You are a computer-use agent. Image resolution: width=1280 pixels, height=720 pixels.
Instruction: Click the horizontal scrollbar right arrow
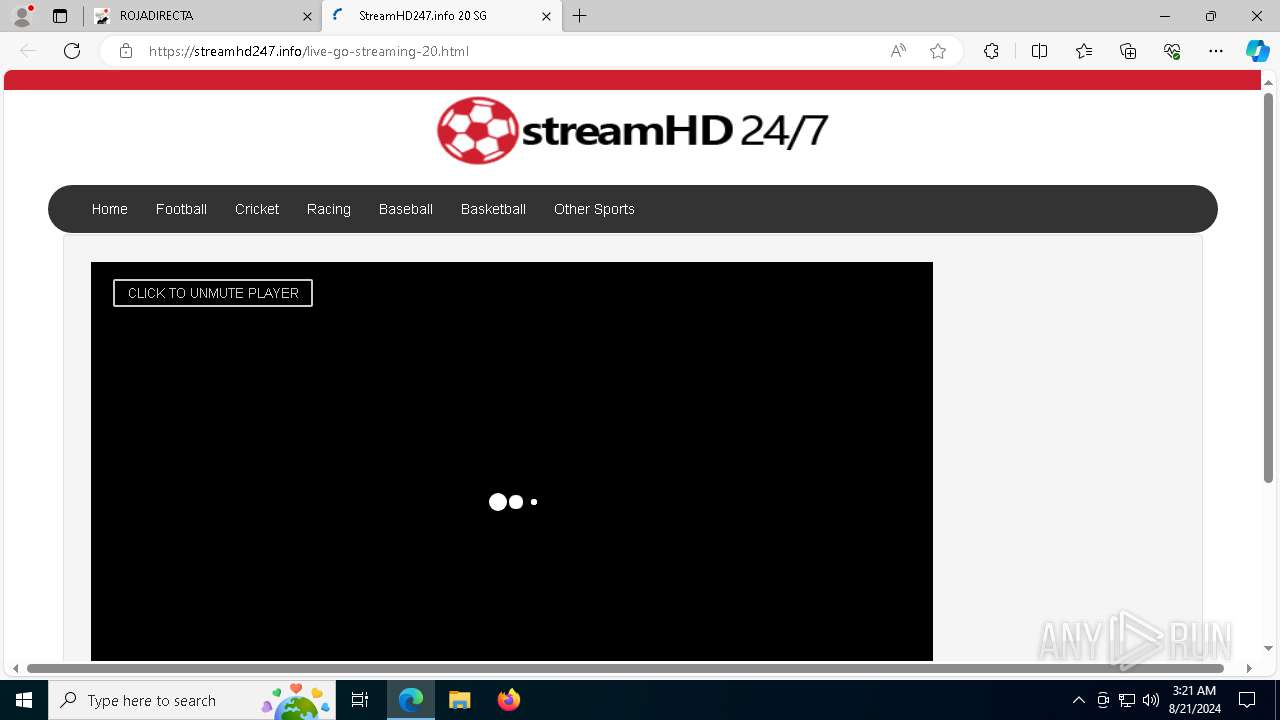1249,668
